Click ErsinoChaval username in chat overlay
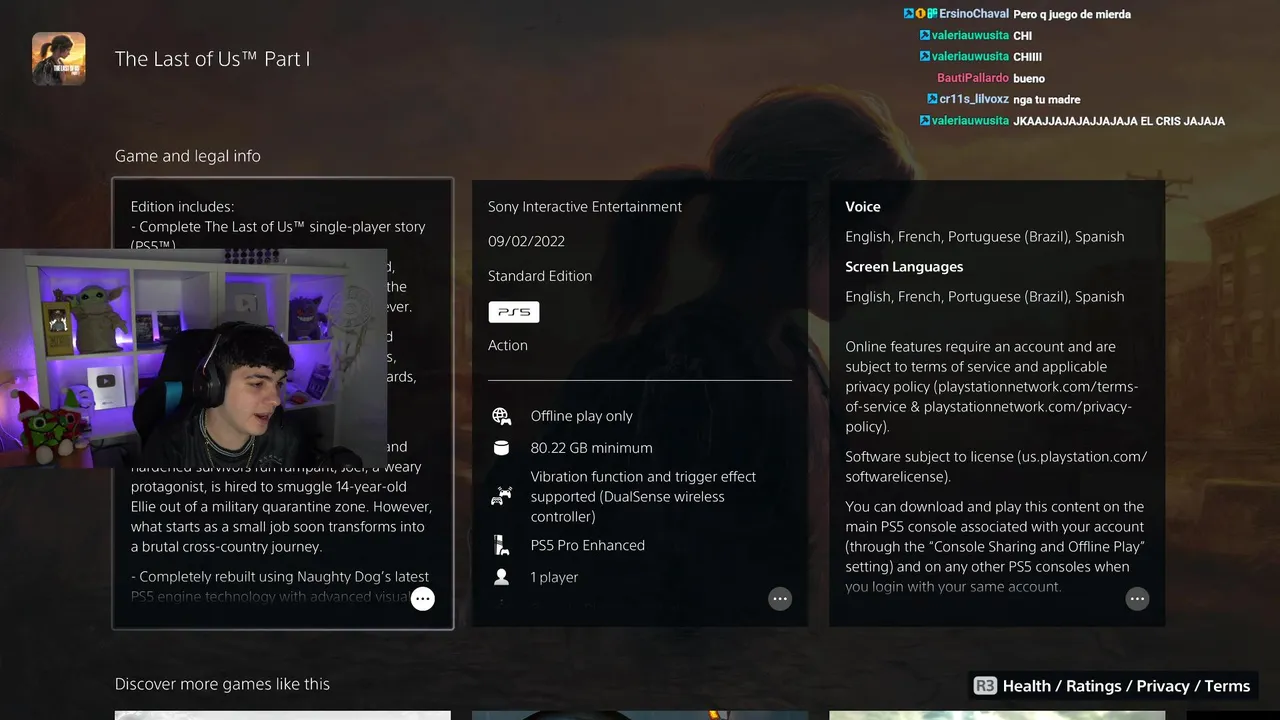 click(974, 14)
